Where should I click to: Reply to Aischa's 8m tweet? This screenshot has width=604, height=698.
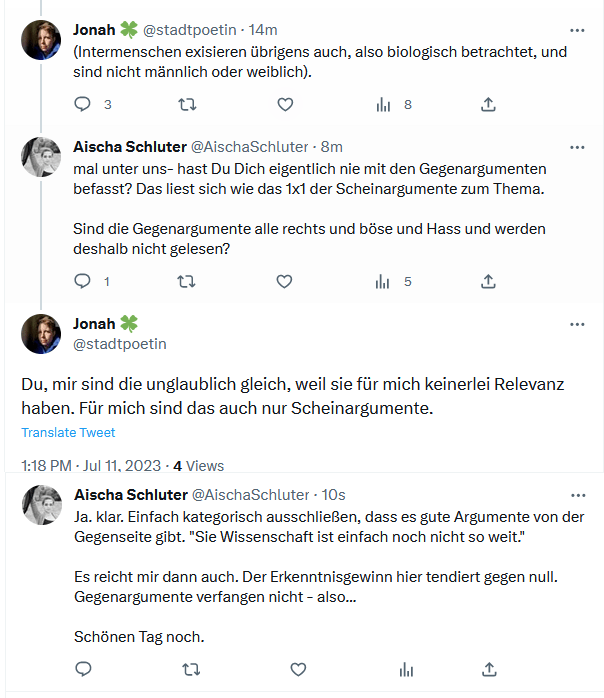pos(83,282)
